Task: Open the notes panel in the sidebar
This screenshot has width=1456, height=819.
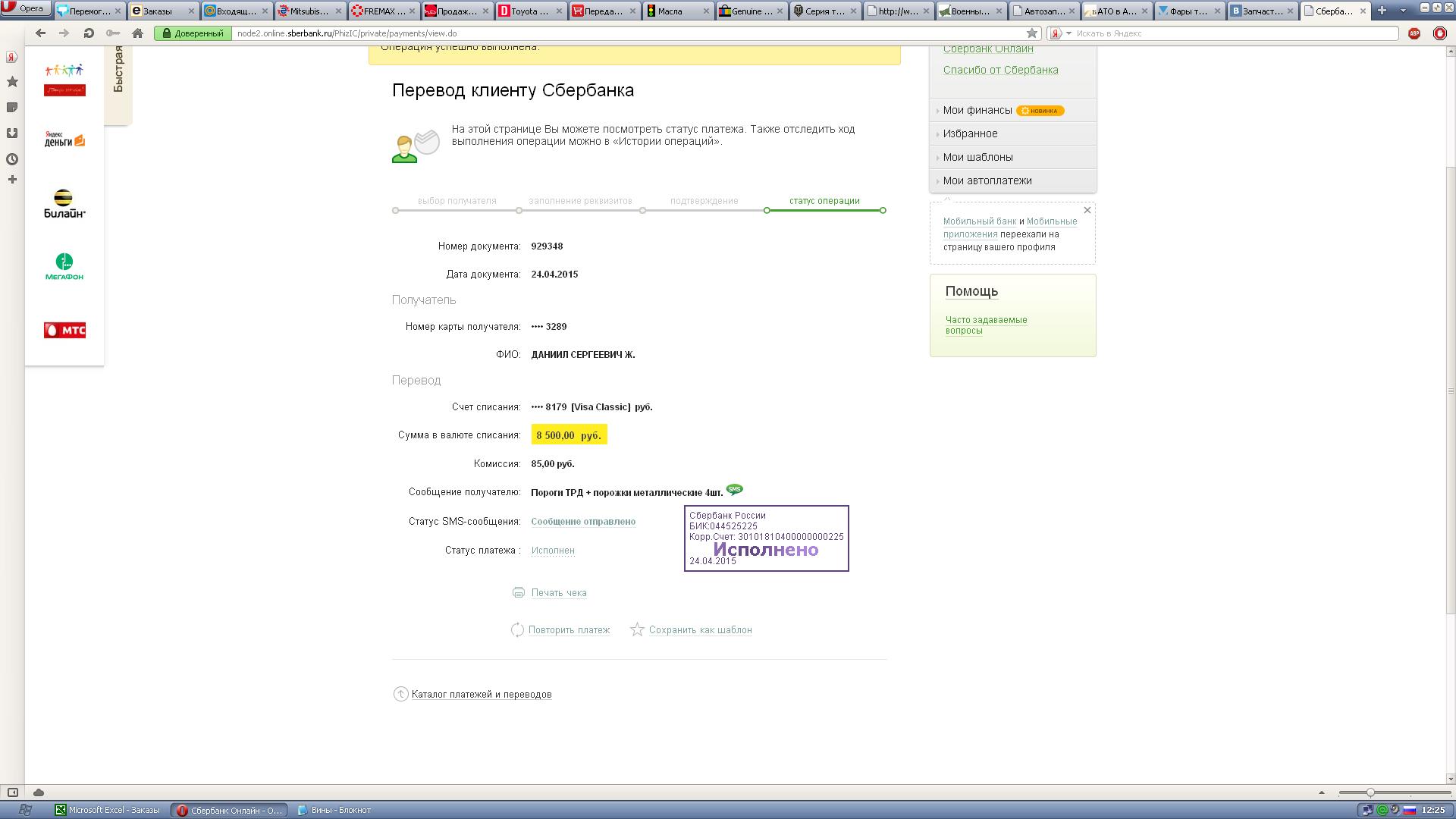Action: click(12, 108)
